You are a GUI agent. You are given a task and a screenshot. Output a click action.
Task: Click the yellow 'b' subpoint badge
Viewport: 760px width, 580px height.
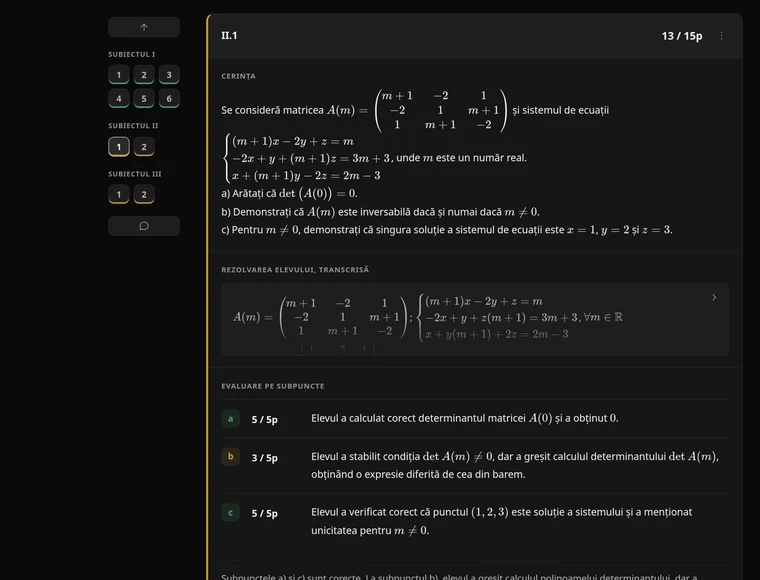pos(231,457)
